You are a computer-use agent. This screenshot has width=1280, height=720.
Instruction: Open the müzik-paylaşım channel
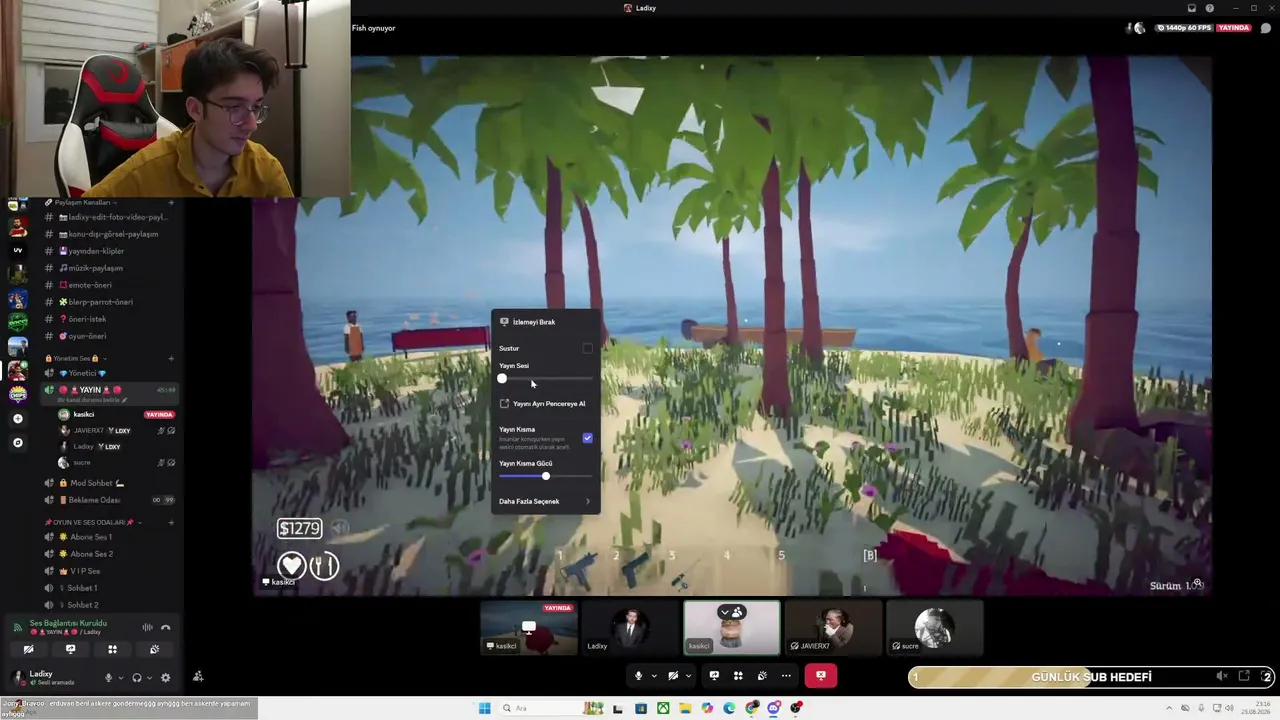point(110,268)
